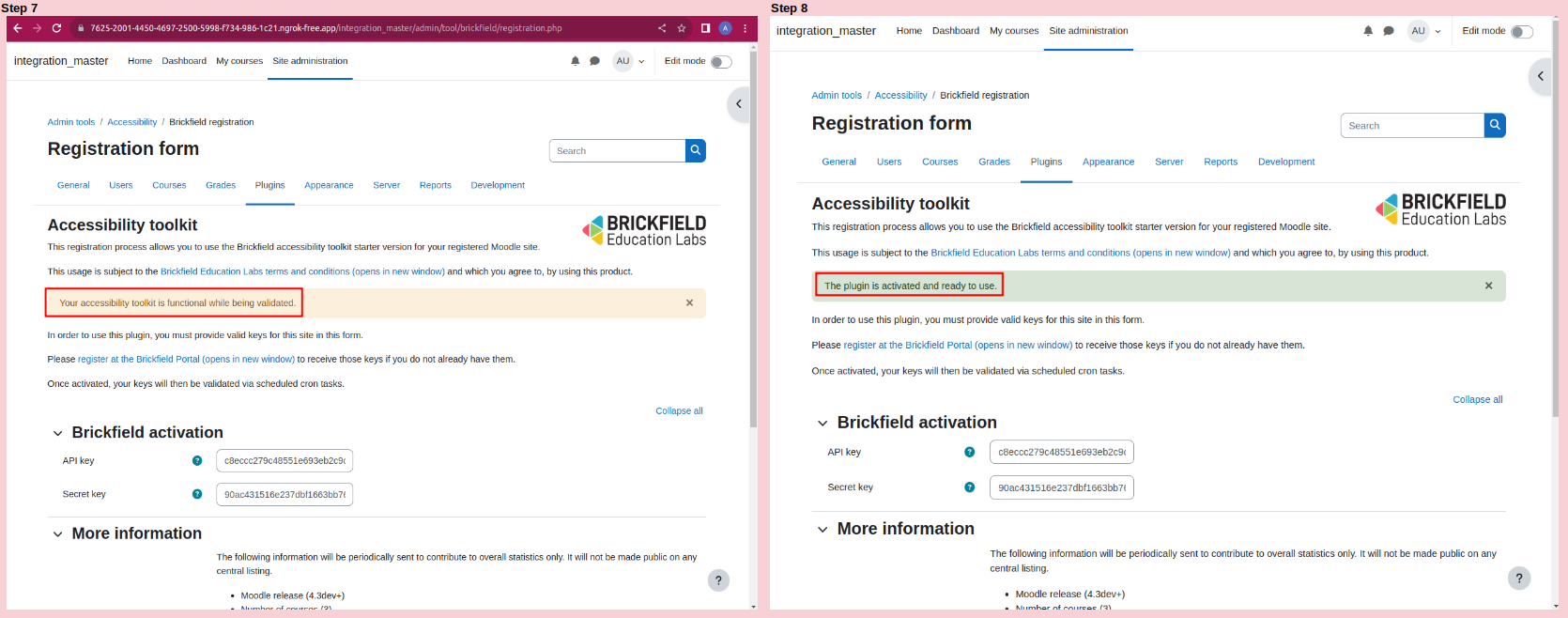1568x618 pixels.
Task: Click the API key help icon in Step 7
Action: (197, 461)
